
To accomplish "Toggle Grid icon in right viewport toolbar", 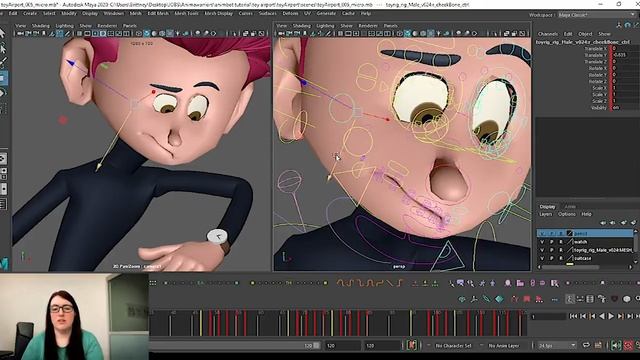I will pos(340,33).
